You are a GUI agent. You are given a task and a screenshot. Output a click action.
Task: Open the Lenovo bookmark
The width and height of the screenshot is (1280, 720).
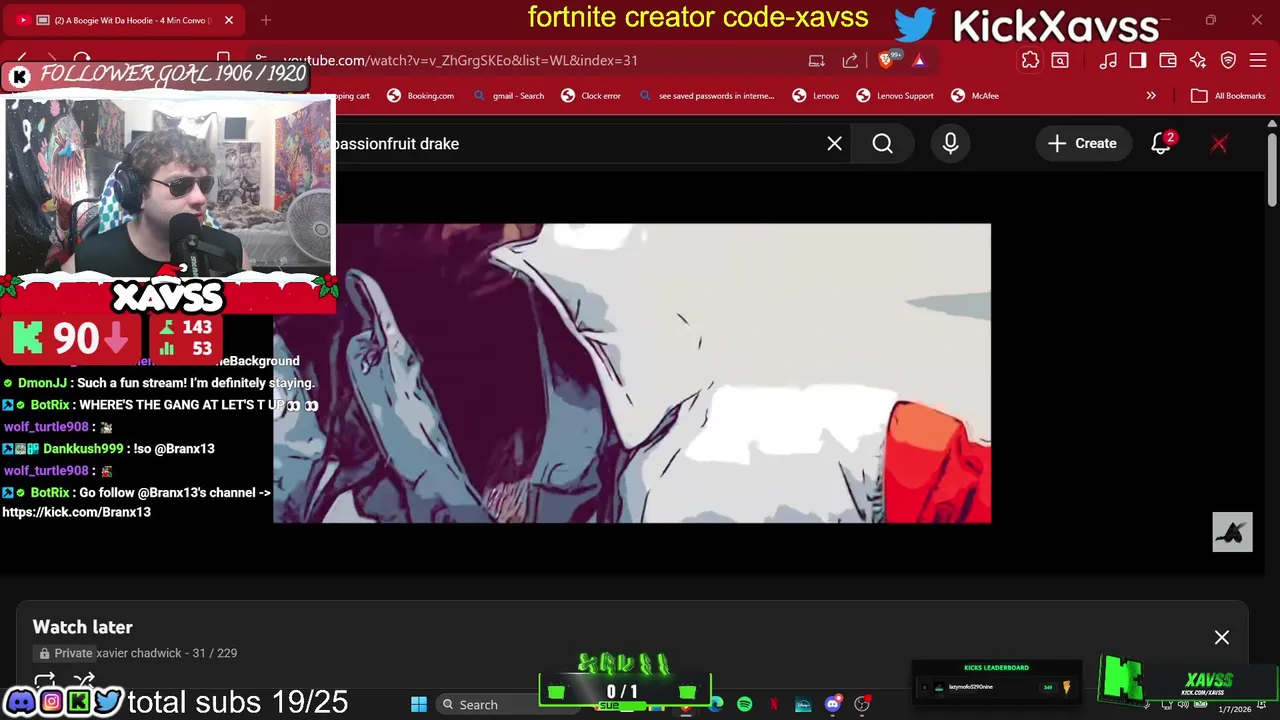pyautogui.click(x=816, y=96)
